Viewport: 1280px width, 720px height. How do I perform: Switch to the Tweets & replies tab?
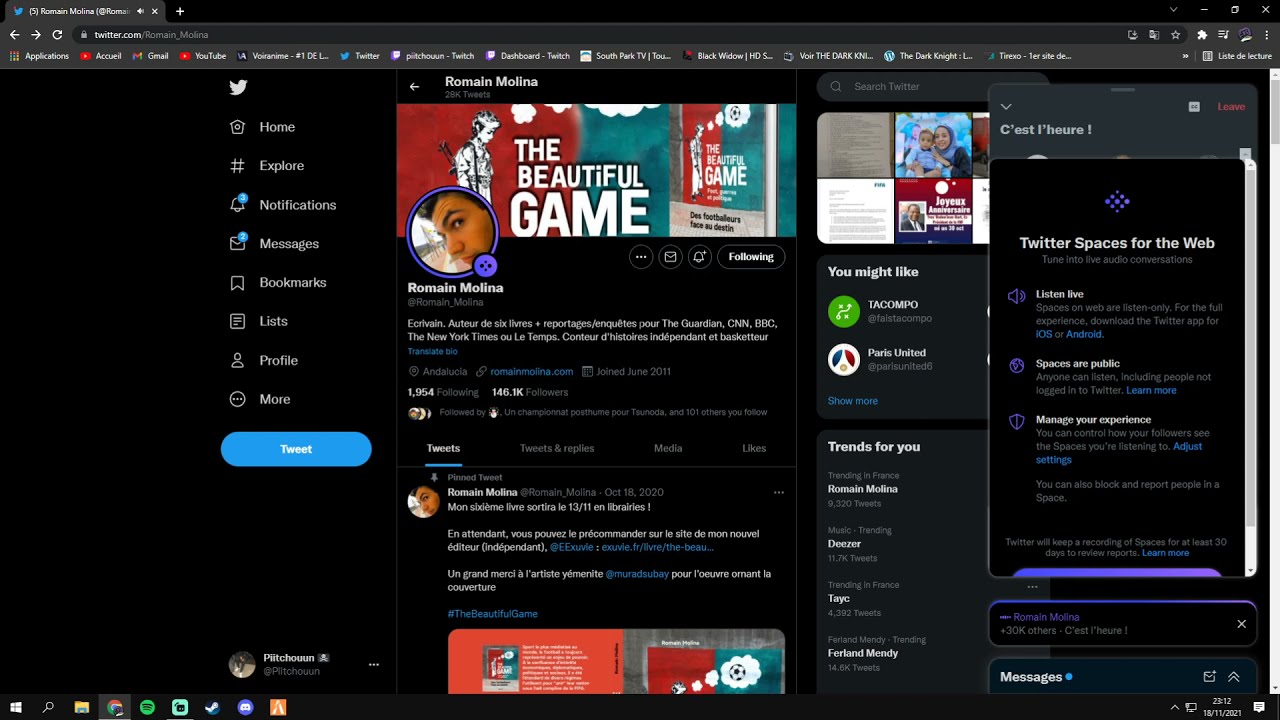(x=557, y=448)
